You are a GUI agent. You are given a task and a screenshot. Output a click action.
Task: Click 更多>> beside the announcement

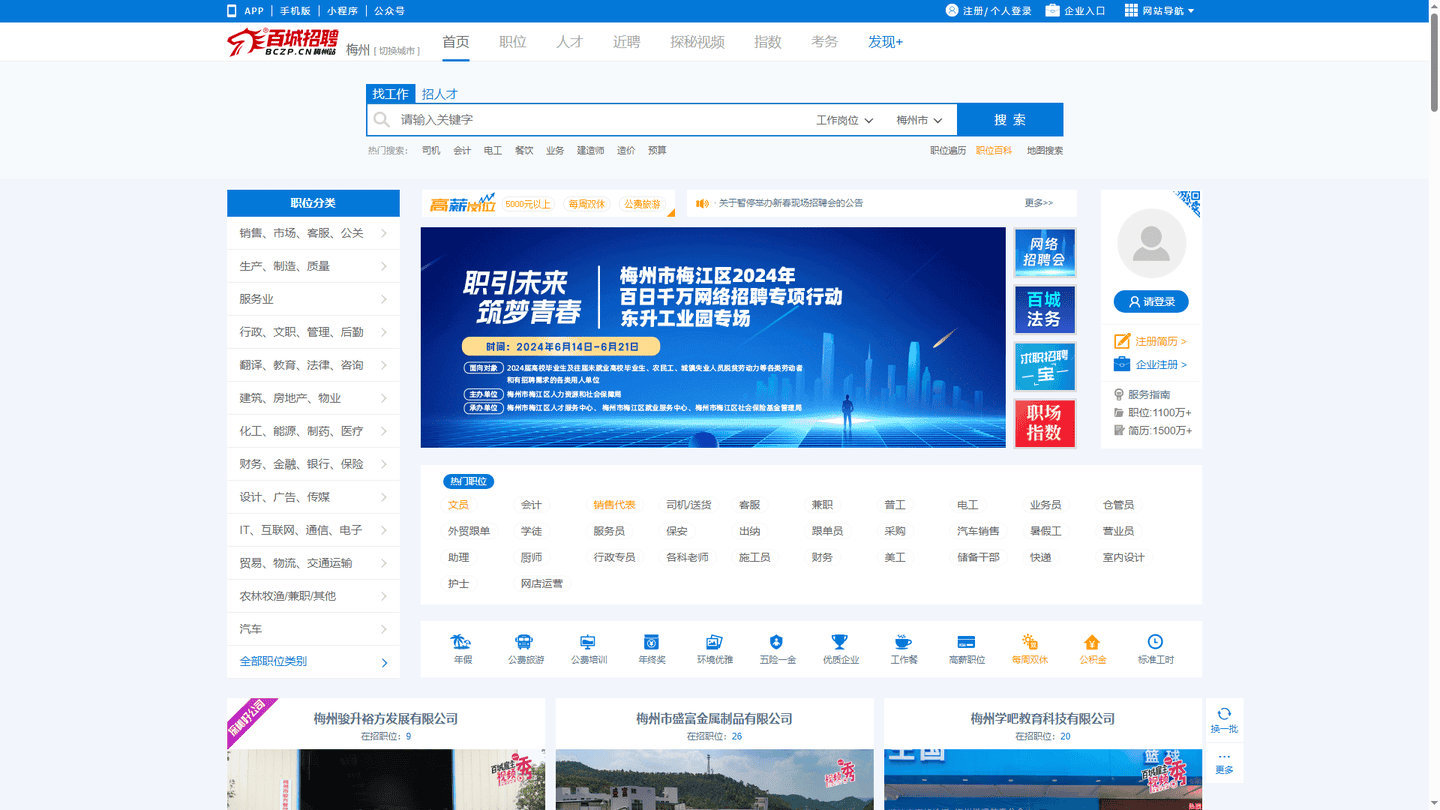pyautogui.click(x=1039, y=203)
